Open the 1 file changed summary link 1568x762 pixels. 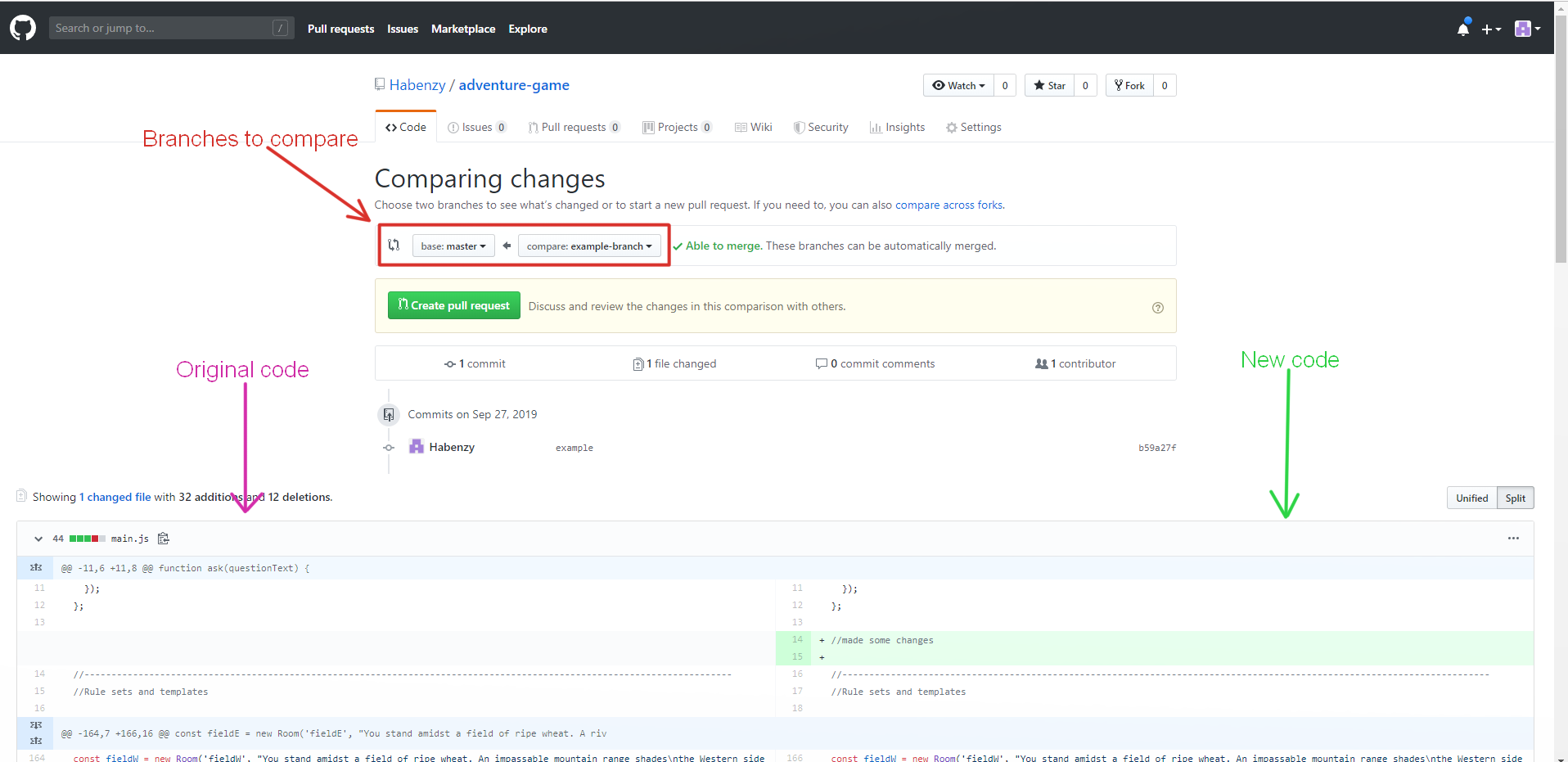(675, 363)
